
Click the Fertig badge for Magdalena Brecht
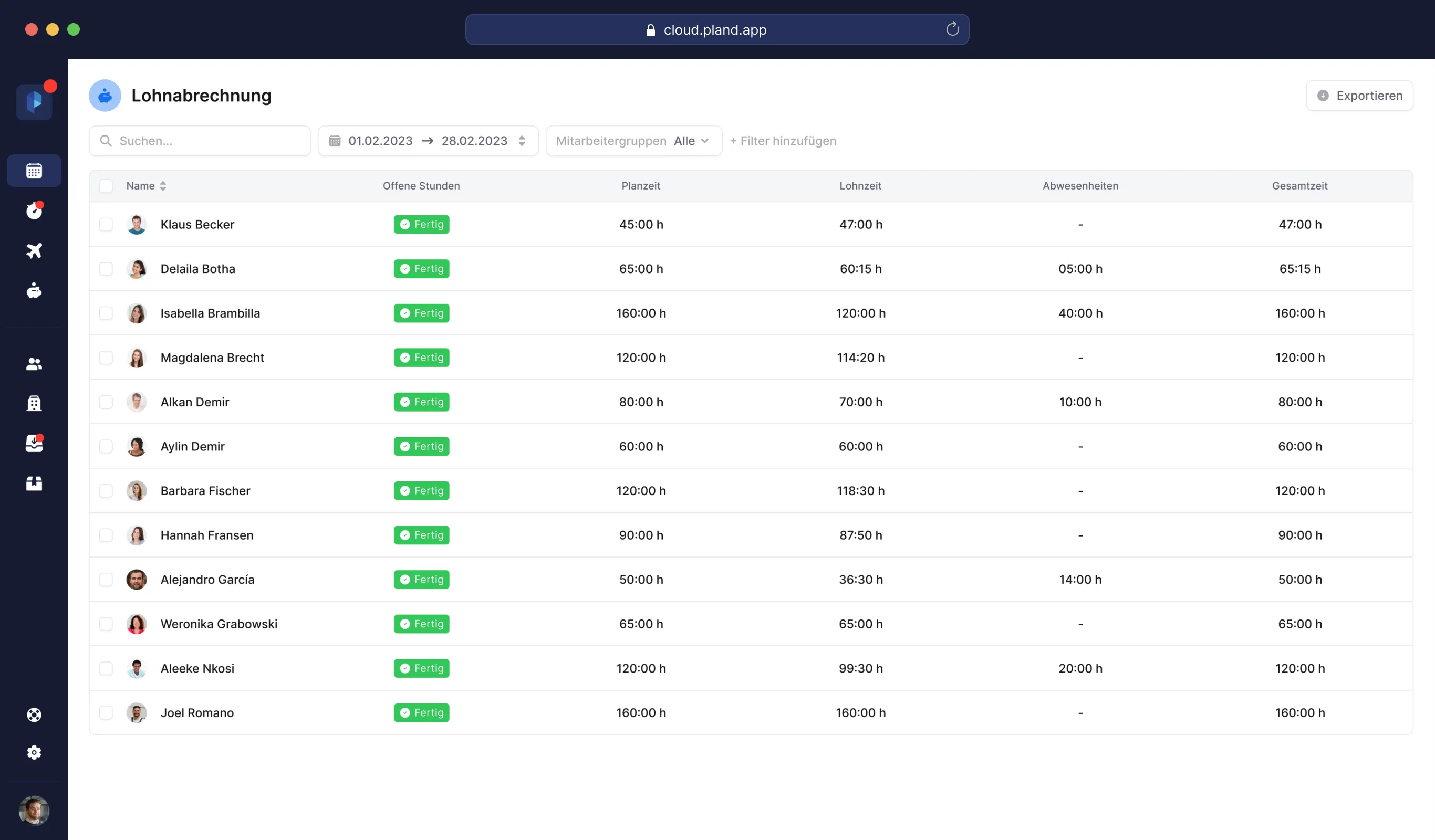point(421,358)
